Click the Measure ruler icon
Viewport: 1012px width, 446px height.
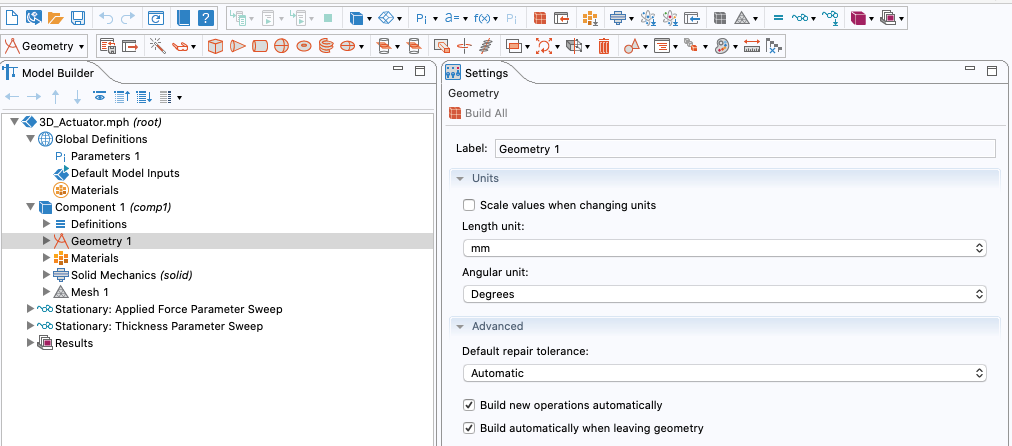pos(752,46)
